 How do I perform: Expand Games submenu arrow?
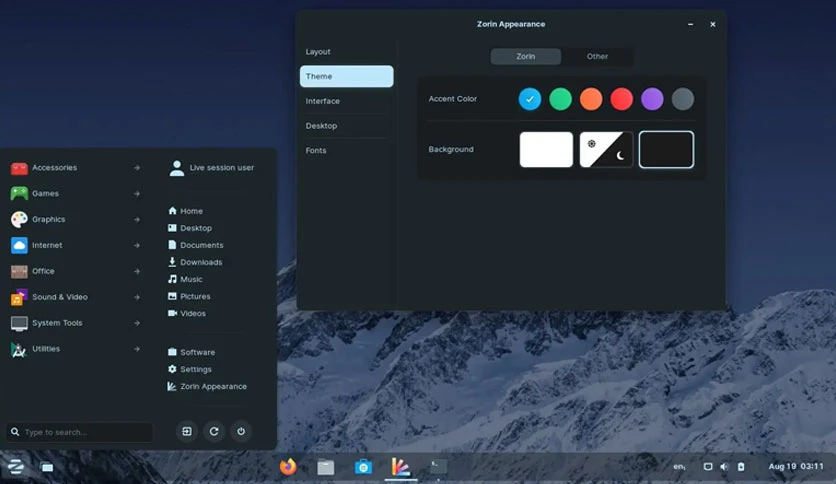pyautogui.click(x=137, y=193)
